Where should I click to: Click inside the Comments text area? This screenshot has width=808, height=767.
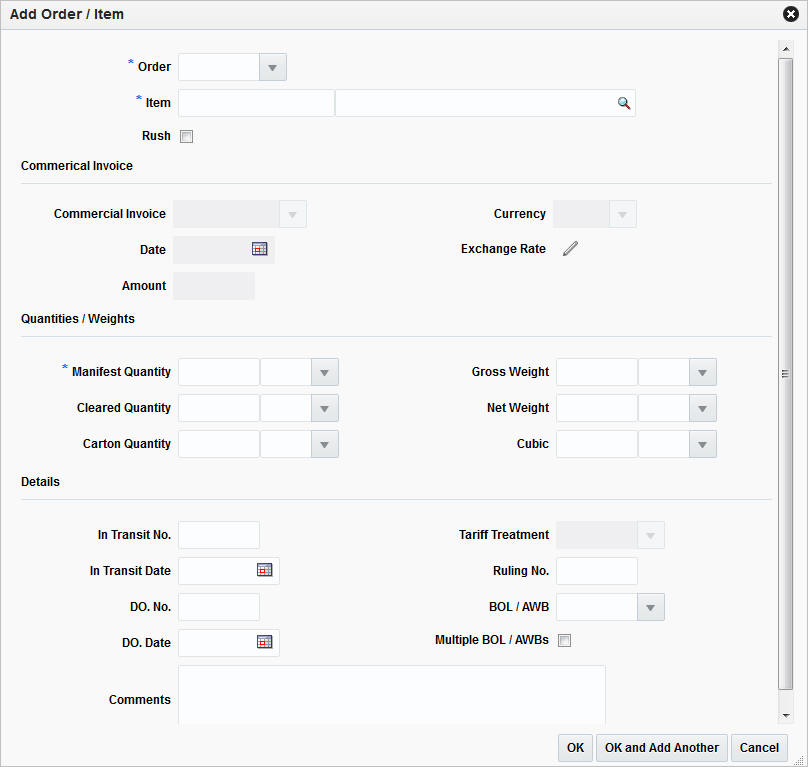click(390, 695)
